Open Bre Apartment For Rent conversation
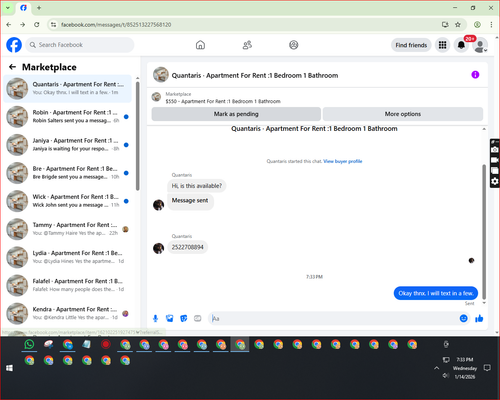The image size is (500, 400). tap(68, 173)
